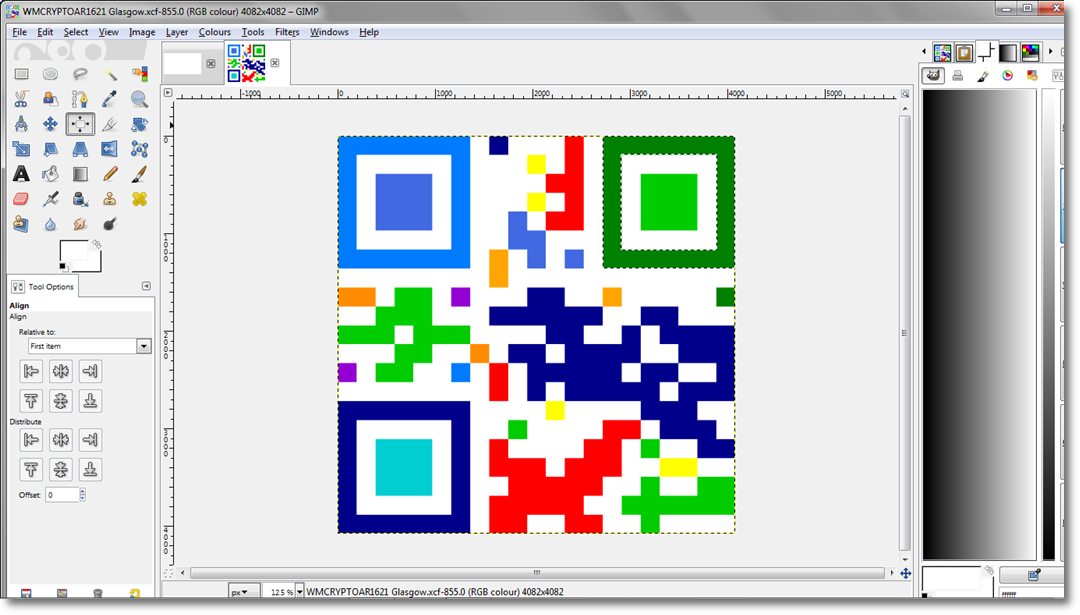
Task: Select the Foreground Select tool
Action: coord(50,99)
